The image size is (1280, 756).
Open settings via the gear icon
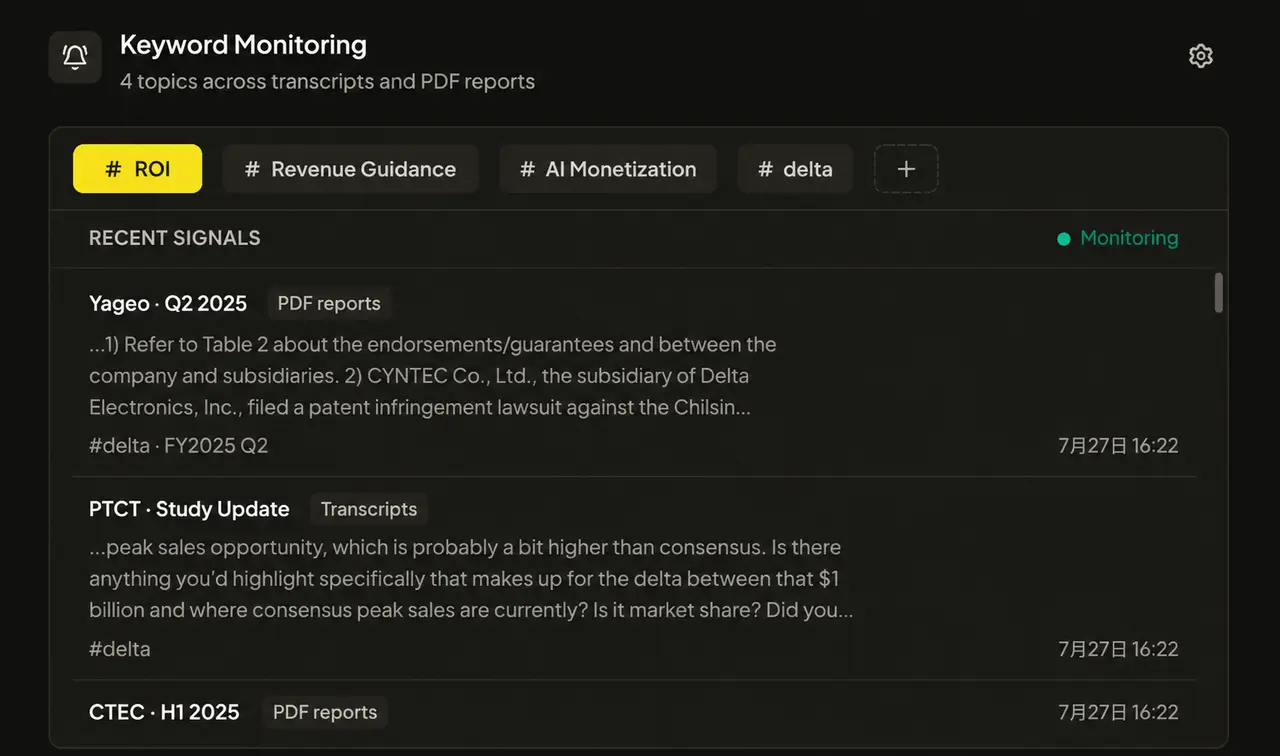point(1201,56)
